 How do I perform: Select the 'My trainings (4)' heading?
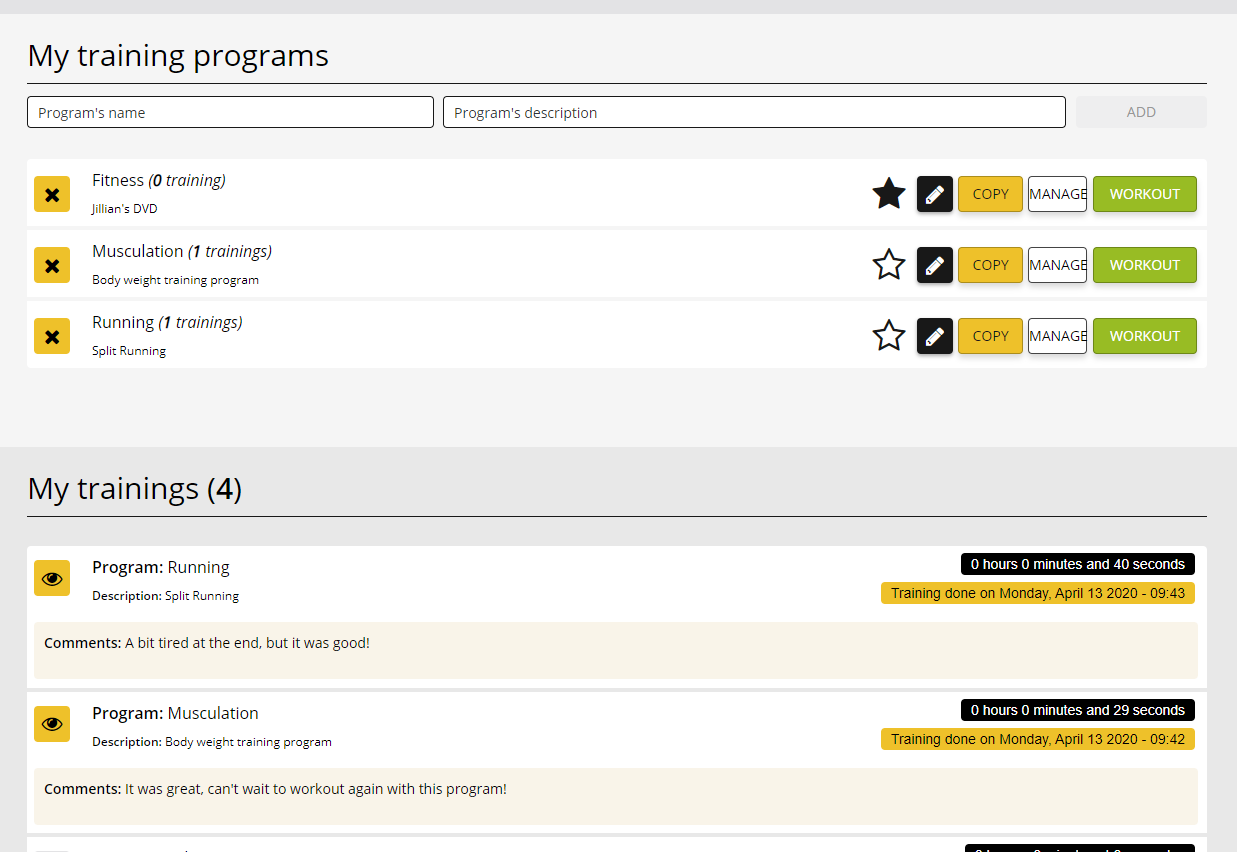(135, 488)
